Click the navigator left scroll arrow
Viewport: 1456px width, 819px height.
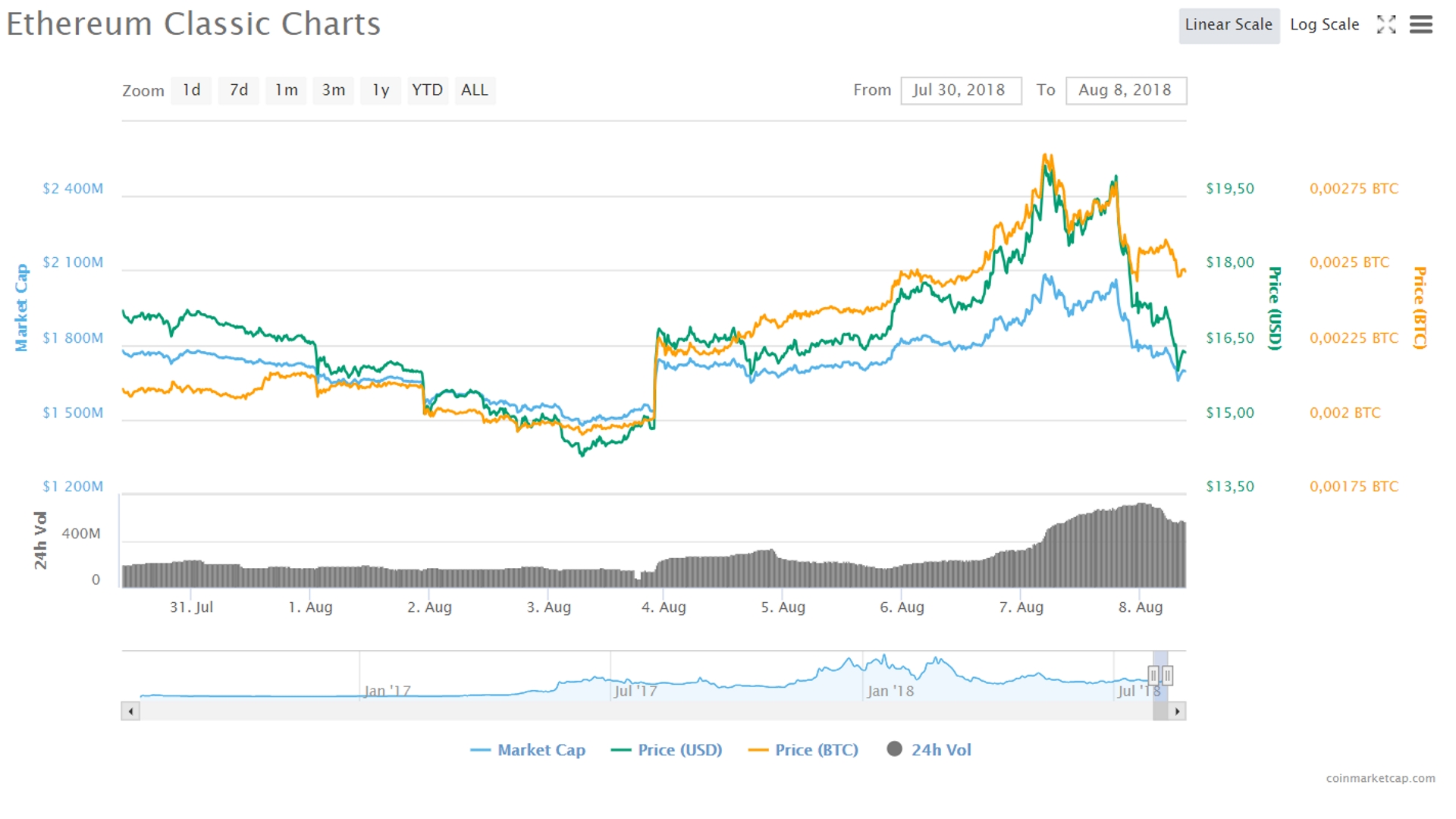coord(130,711)
